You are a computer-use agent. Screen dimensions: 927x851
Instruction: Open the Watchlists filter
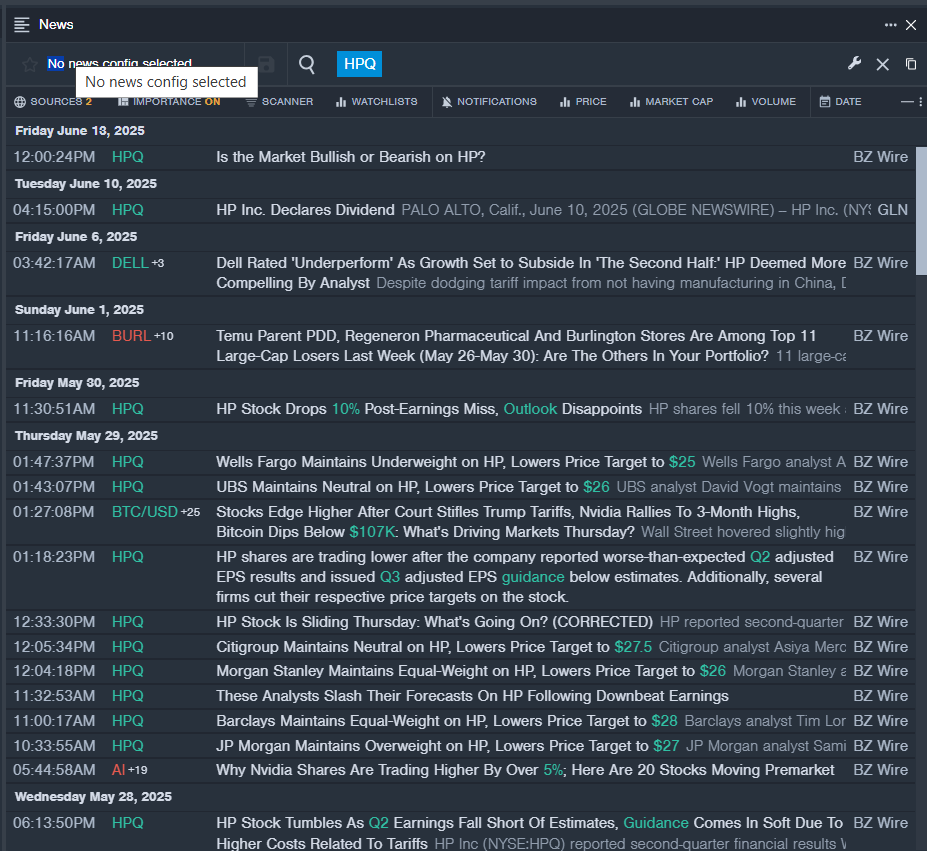coord(377,102)
